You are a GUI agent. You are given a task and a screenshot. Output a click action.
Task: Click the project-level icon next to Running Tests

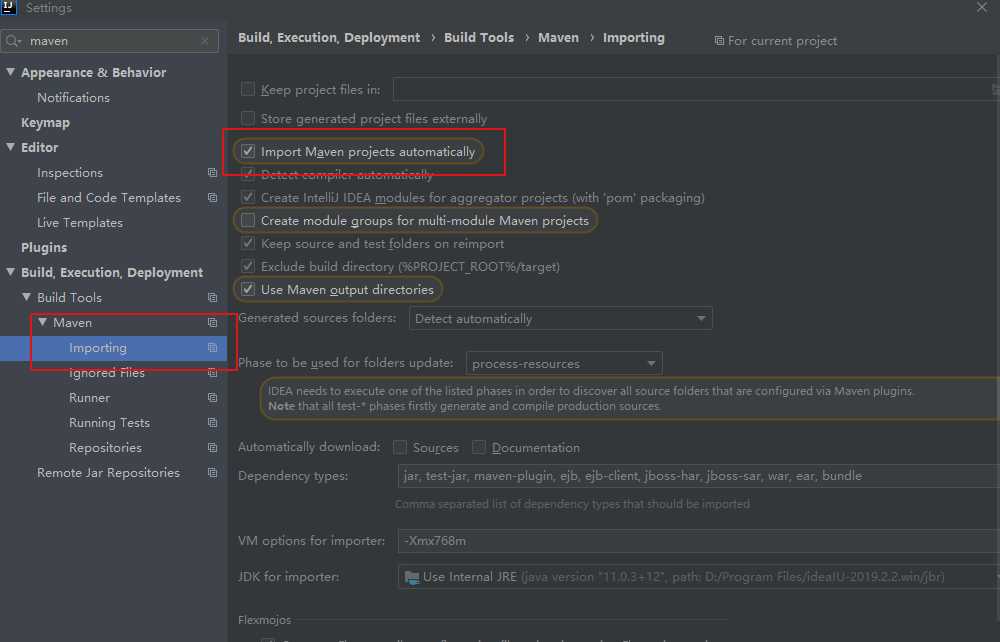coord(212,423)
